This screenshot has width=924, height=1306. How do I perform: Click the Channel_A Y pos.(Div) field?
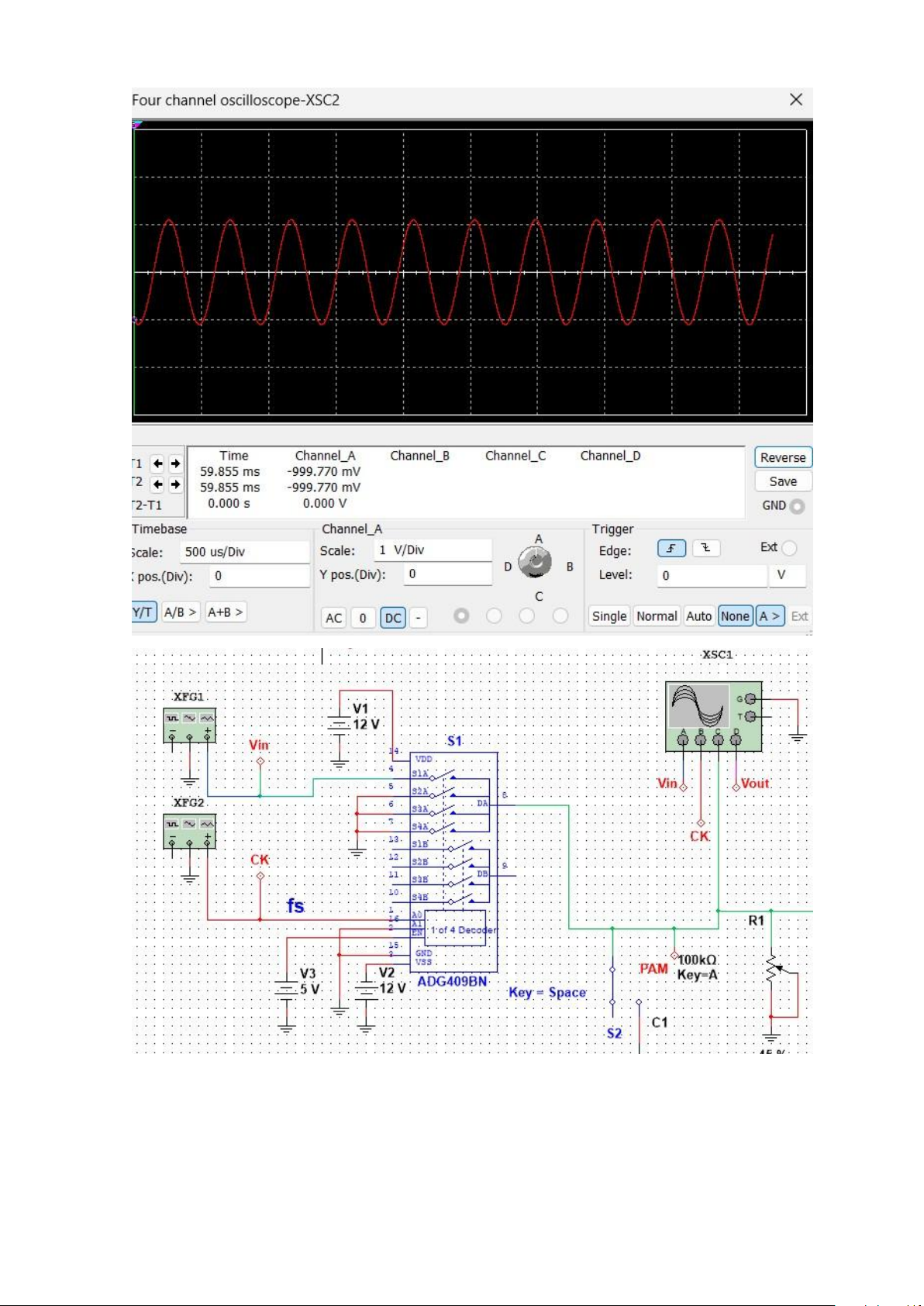447,574
